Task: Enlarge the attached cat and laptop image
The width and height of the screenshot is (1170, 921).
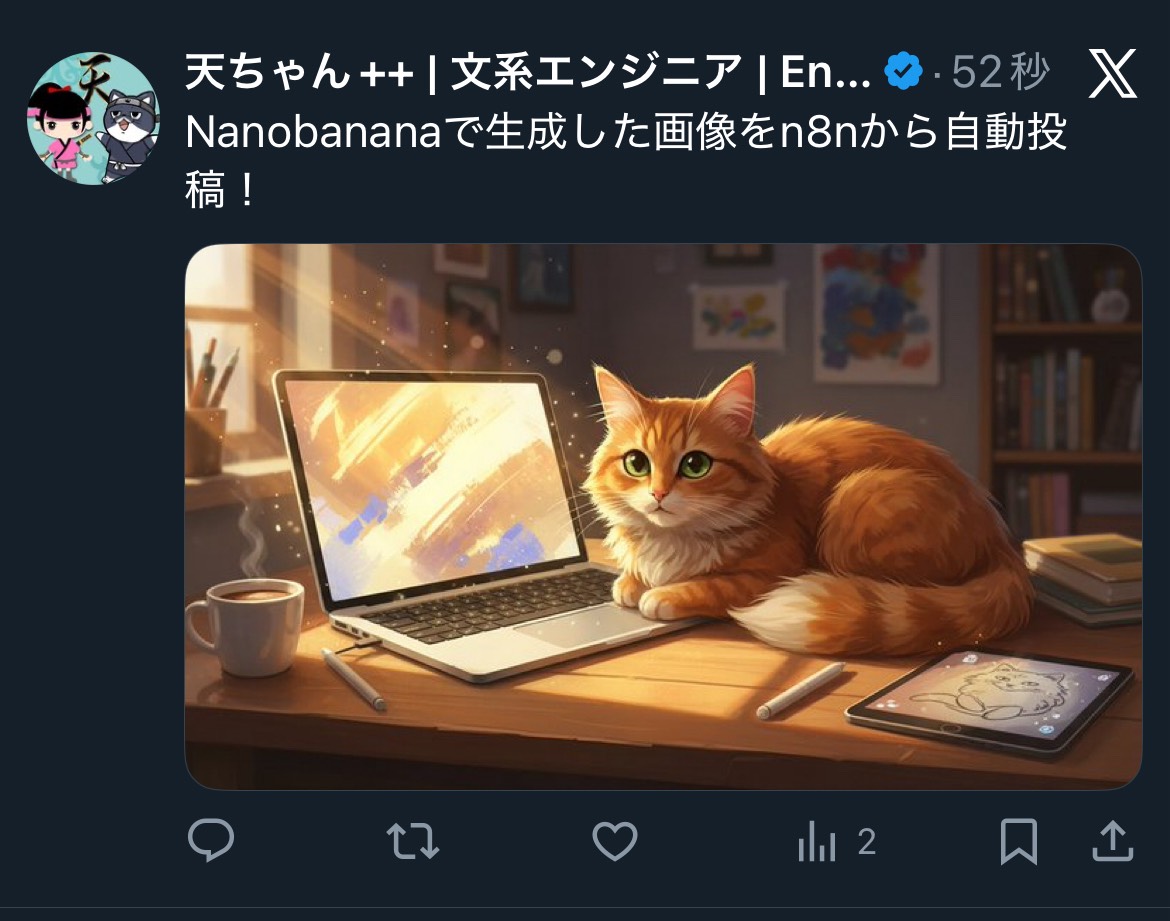Action: [x=663, y=516]
